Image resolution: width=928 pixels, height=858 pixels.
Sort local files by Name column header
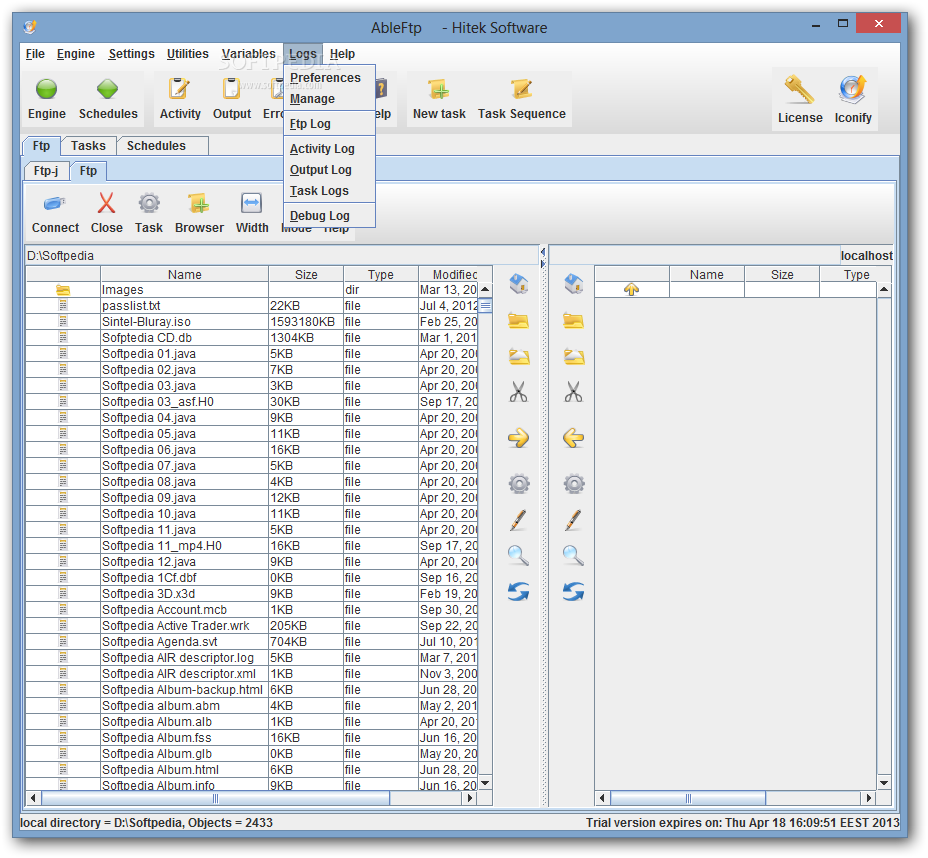185,275
